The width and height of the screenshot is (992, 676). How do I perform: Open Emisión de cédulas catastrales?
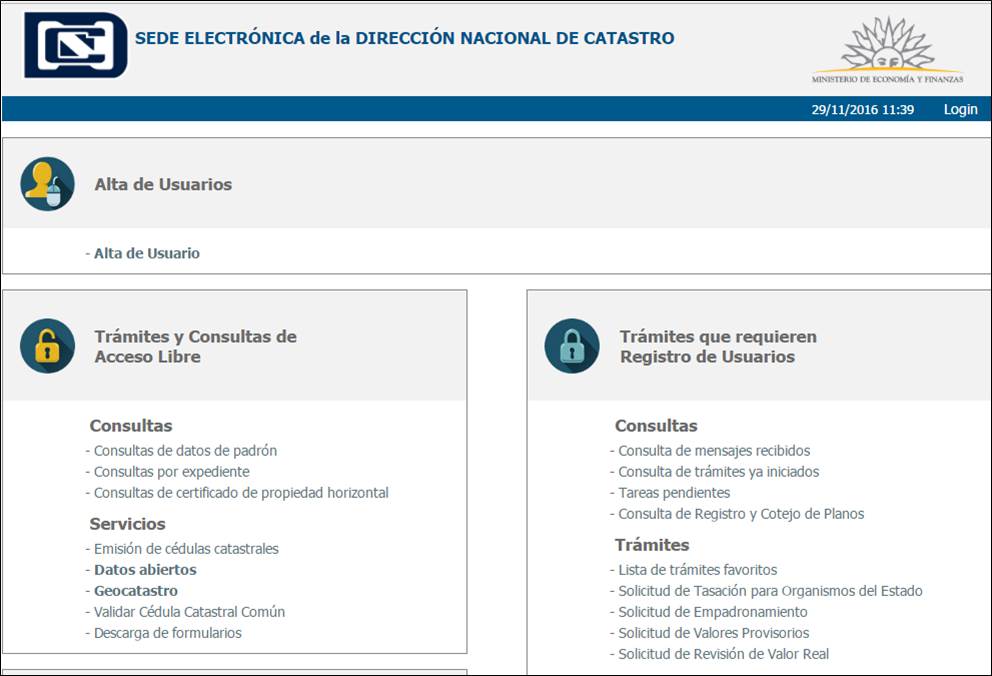pos(182,548)
